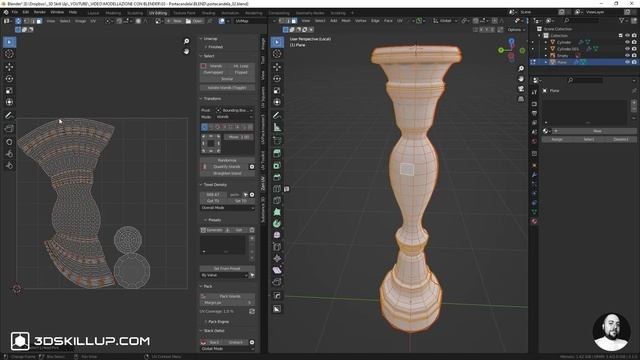Select the Spin tool
The image size is (640, 360).
point(277,224)
